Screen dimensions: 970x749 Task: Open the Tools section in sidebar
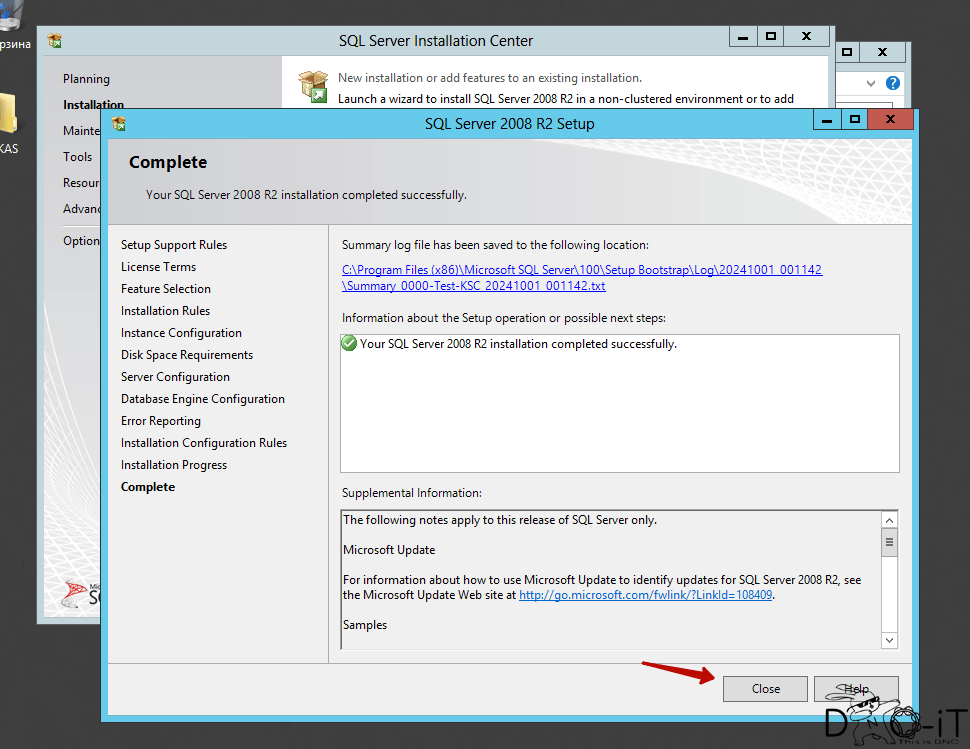coord(77,156)
